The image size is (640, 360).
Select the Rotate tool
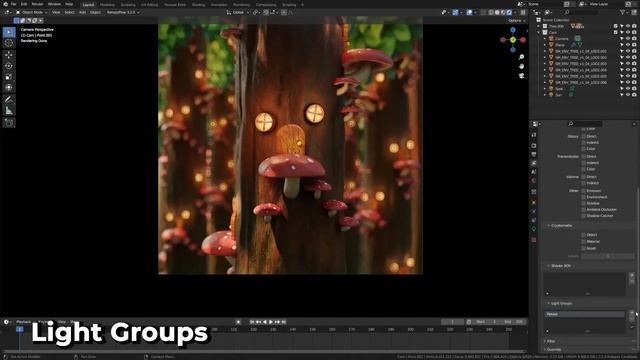[x=9, y=66]
